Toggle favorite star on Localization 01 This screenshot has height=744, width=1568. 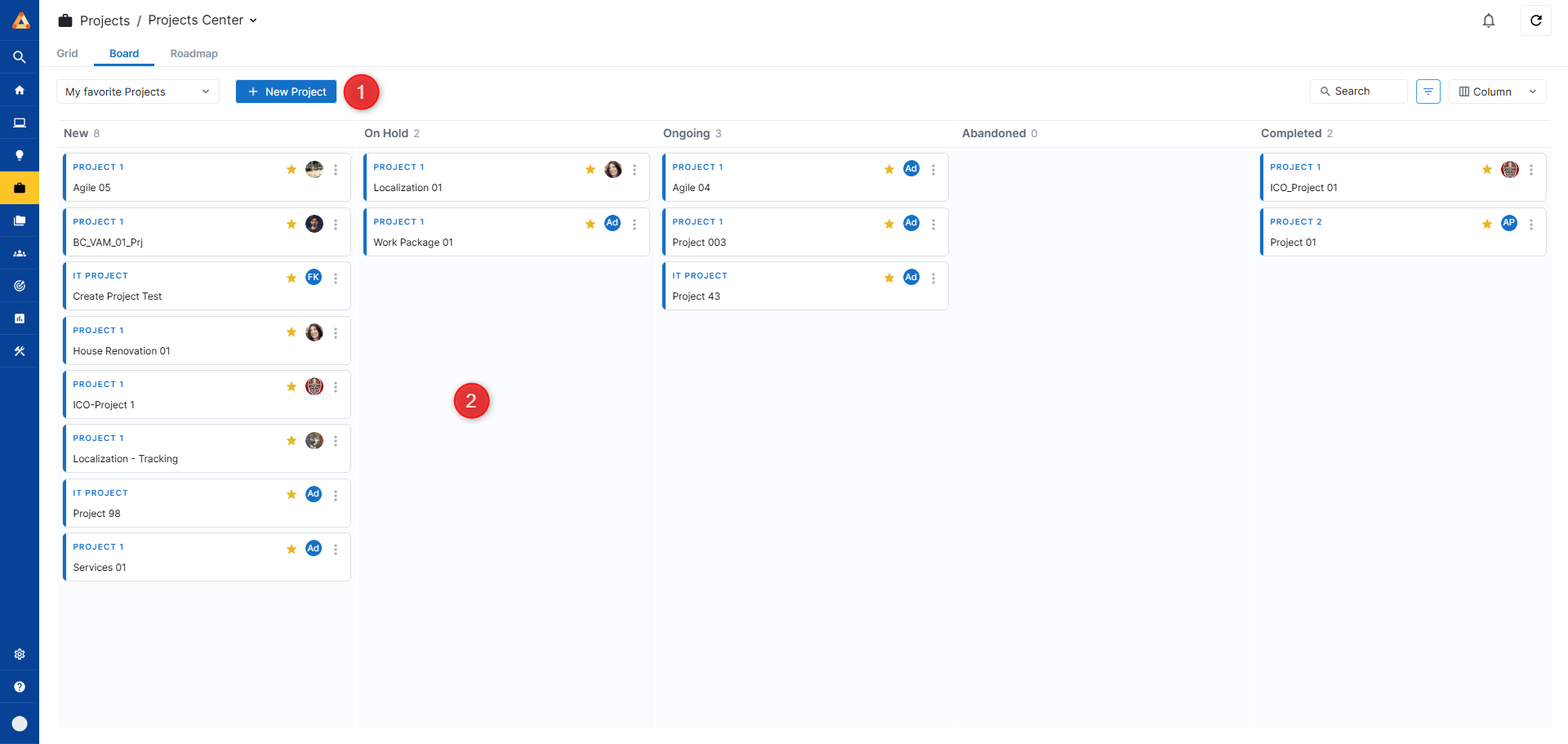click(x=590, y=170)
